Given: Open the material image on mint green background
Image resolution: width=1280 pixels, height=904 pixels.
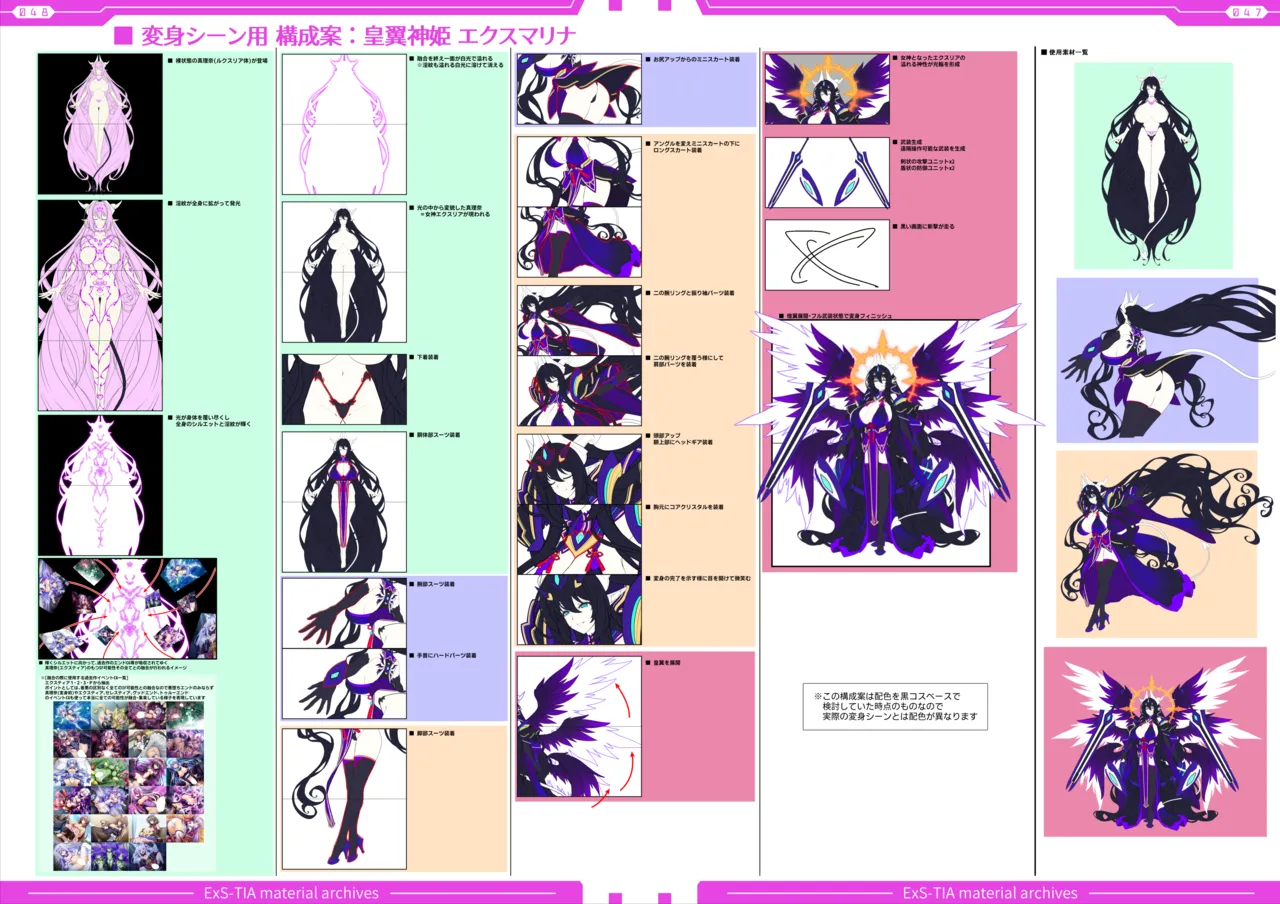Looking at the screenshot, I should coord(1153,166).
